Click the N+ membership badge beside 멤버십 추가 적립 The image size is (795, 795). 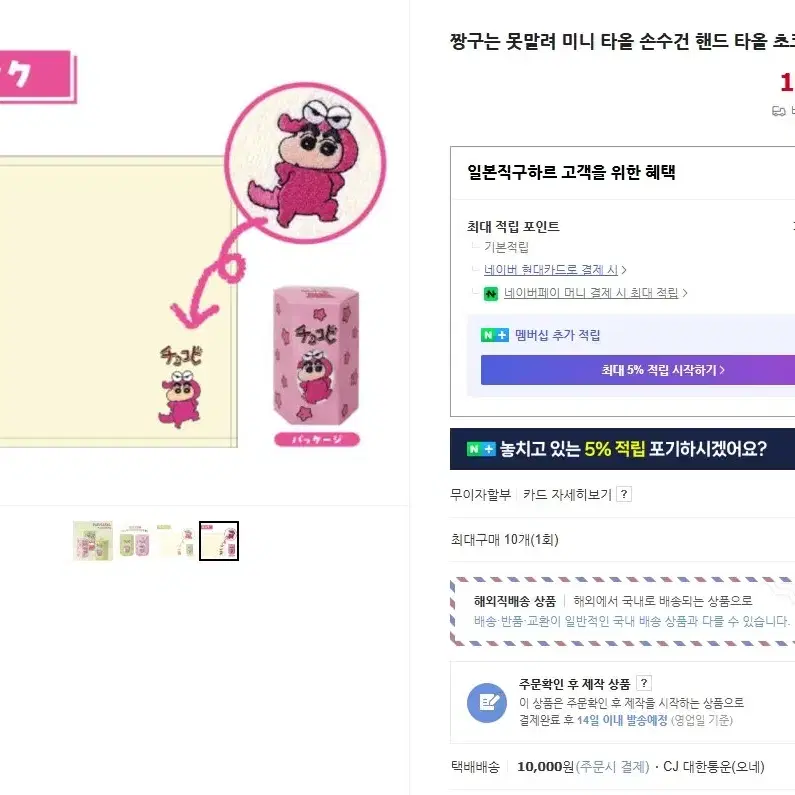click(494, 335)
